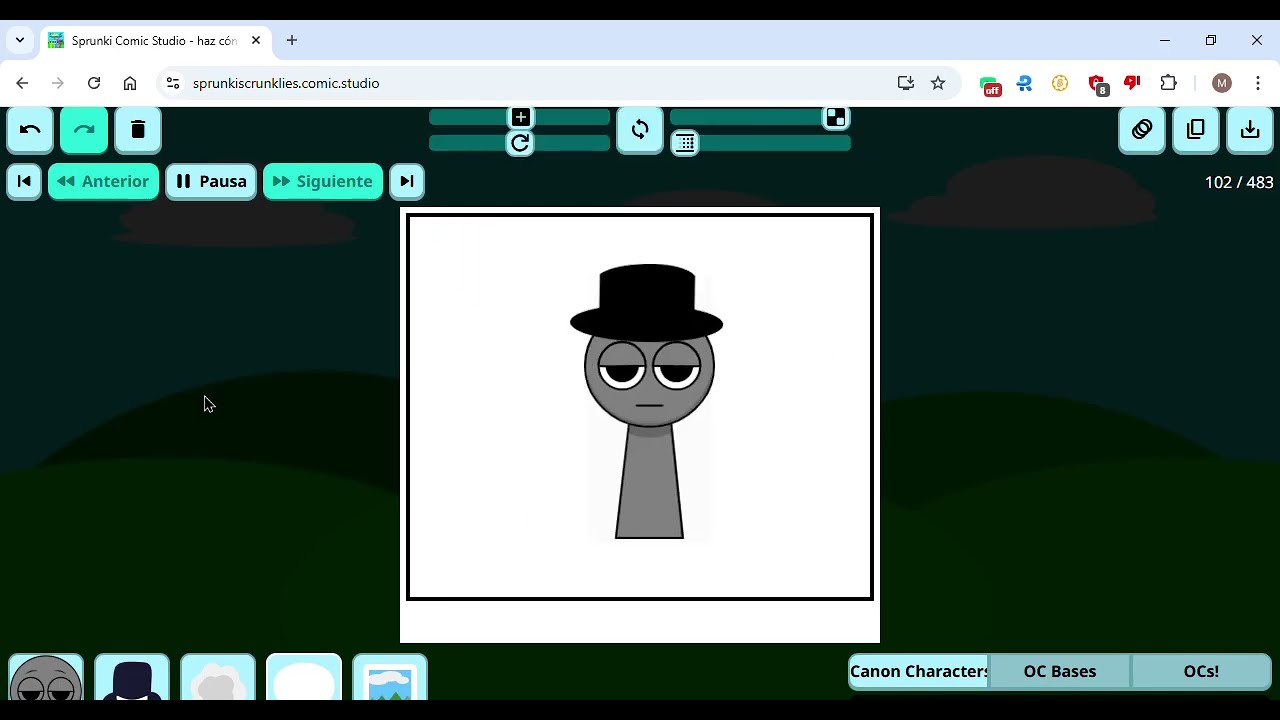Select the gray cloud shape thumbnail
Viewport: 1280px width, 720px height.
point(218,678)
